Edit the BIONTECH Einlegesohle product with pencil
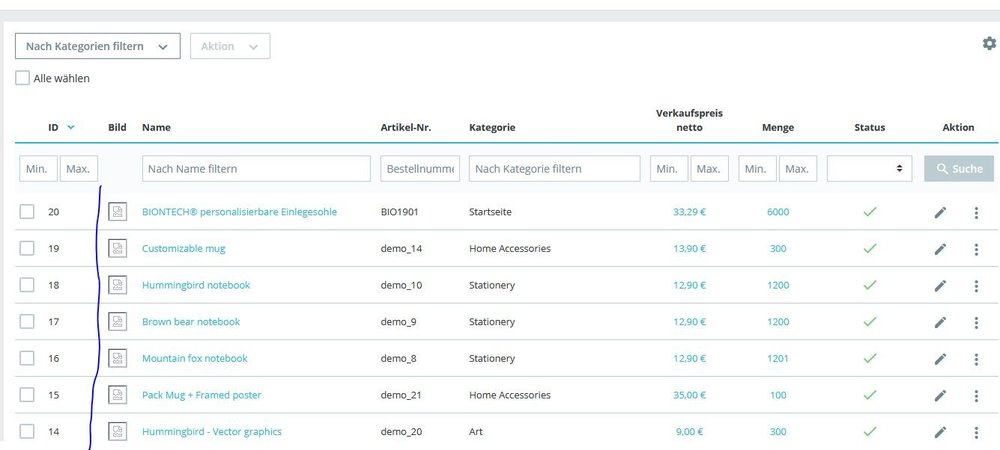Image resolution: width=1000 pixels, height=450 pixels. [x=940, y=212]
